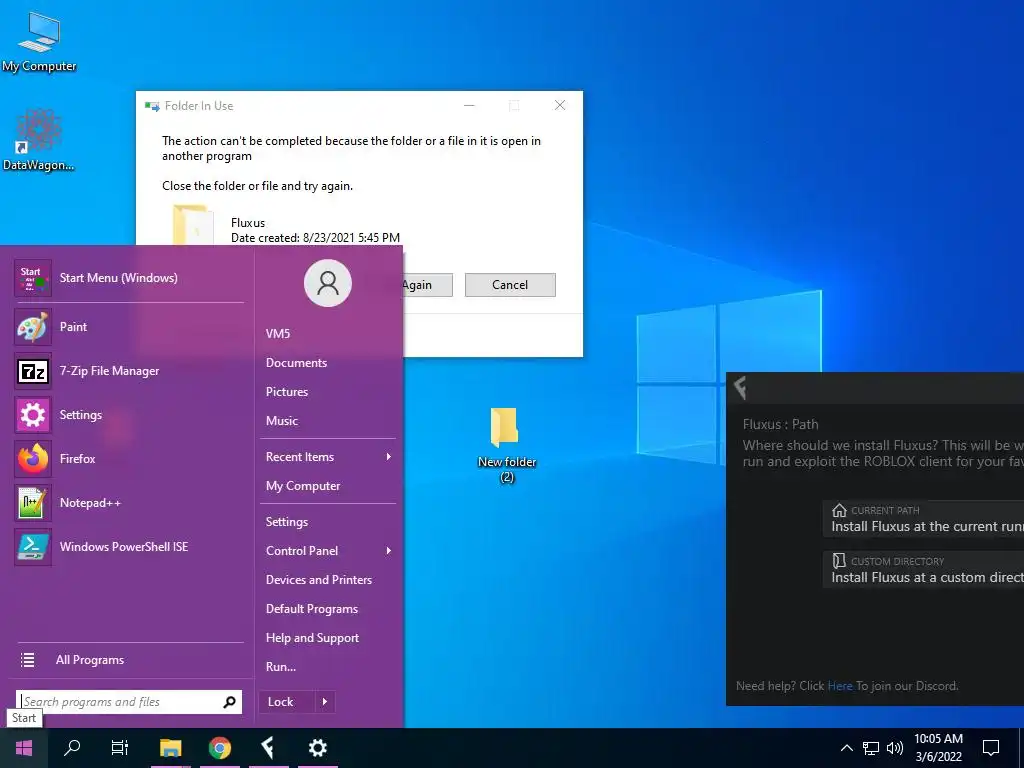1024x768 pixels.
Task: Click the Fluxus logo in installer window
Action: 741,387
